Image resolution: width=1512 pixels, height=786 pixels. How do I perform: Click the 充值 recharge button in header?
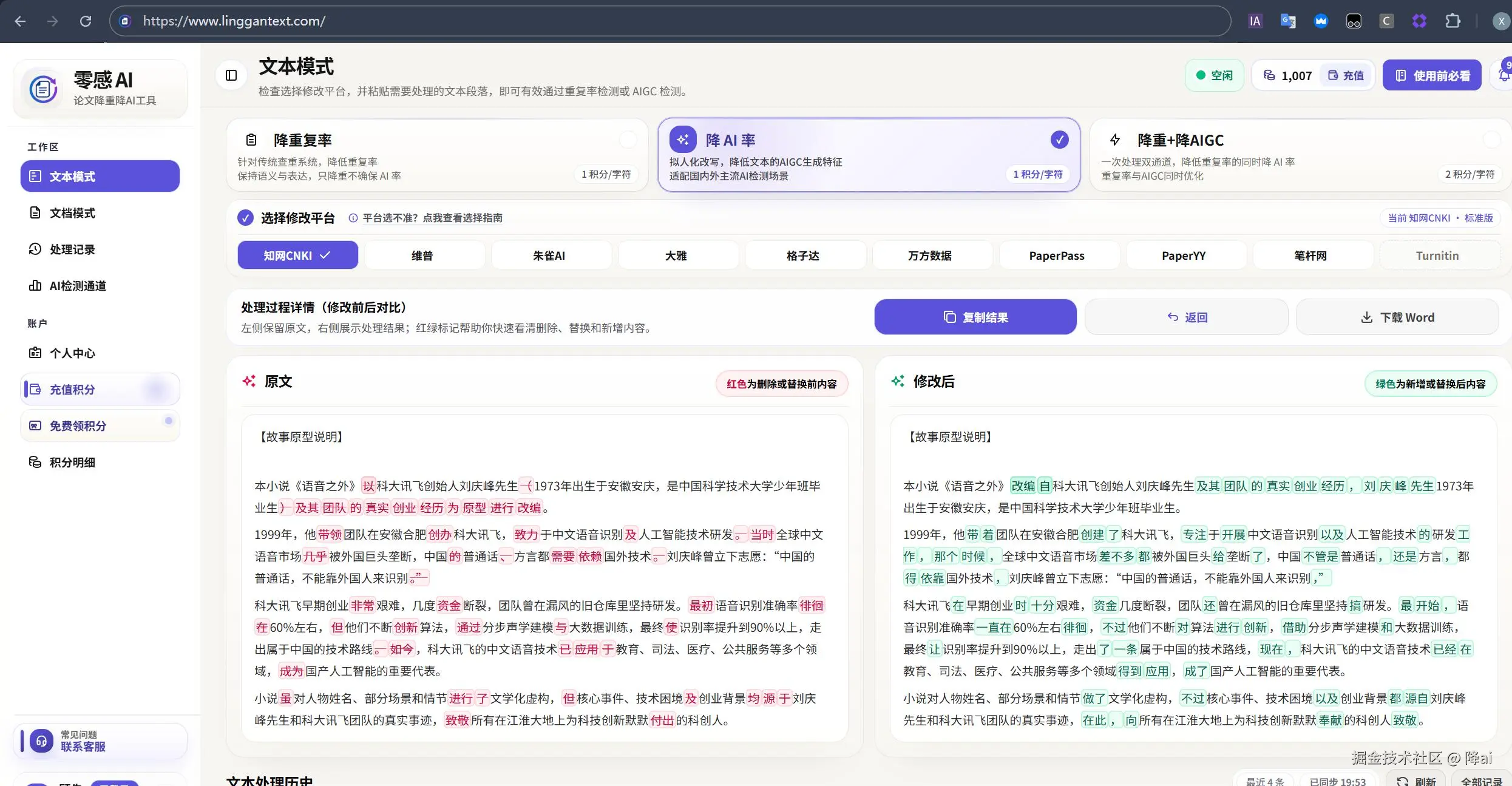[1346, 75]
